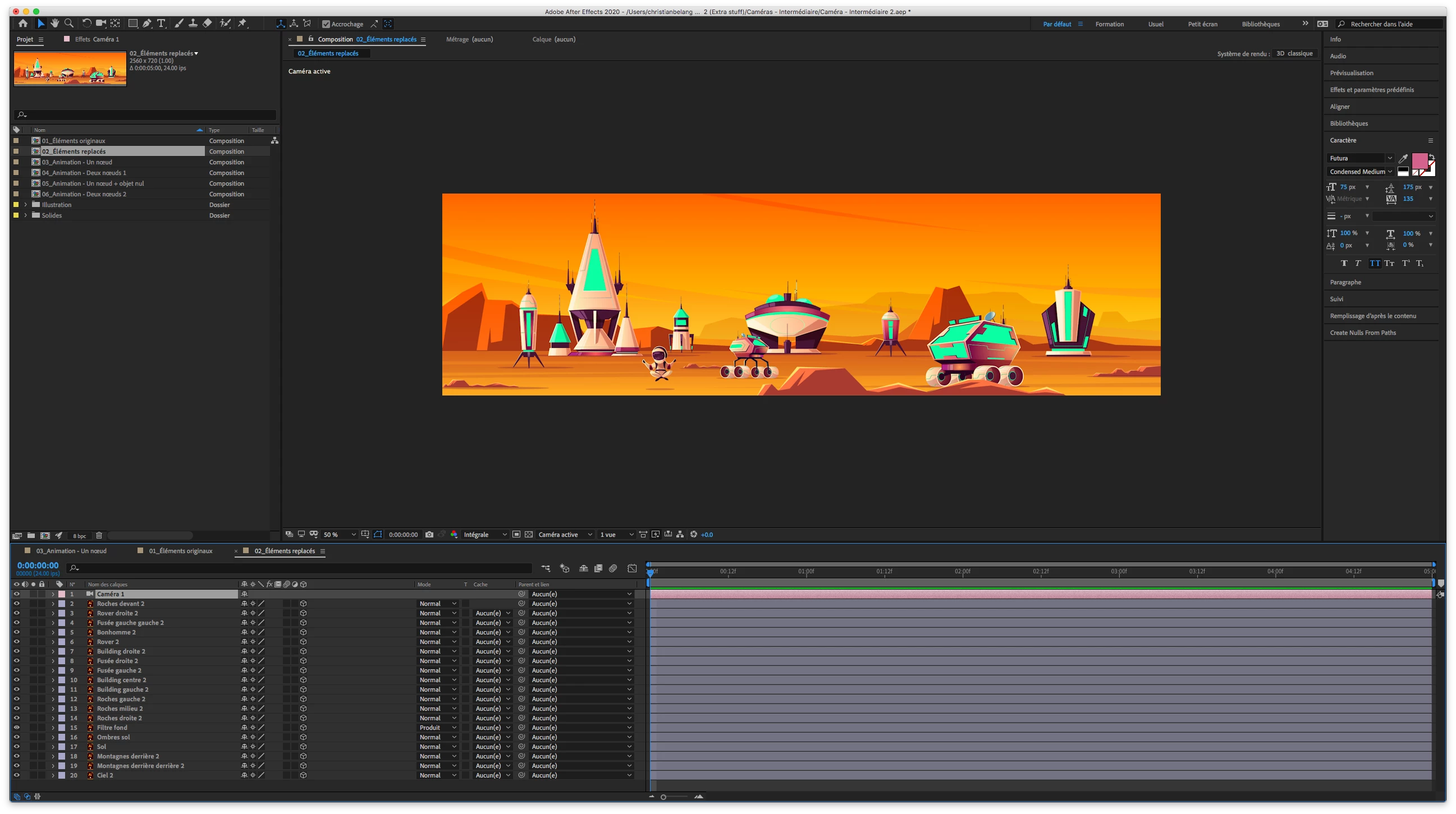
Task: Select the Eraser tool
Action: point(208,23)
